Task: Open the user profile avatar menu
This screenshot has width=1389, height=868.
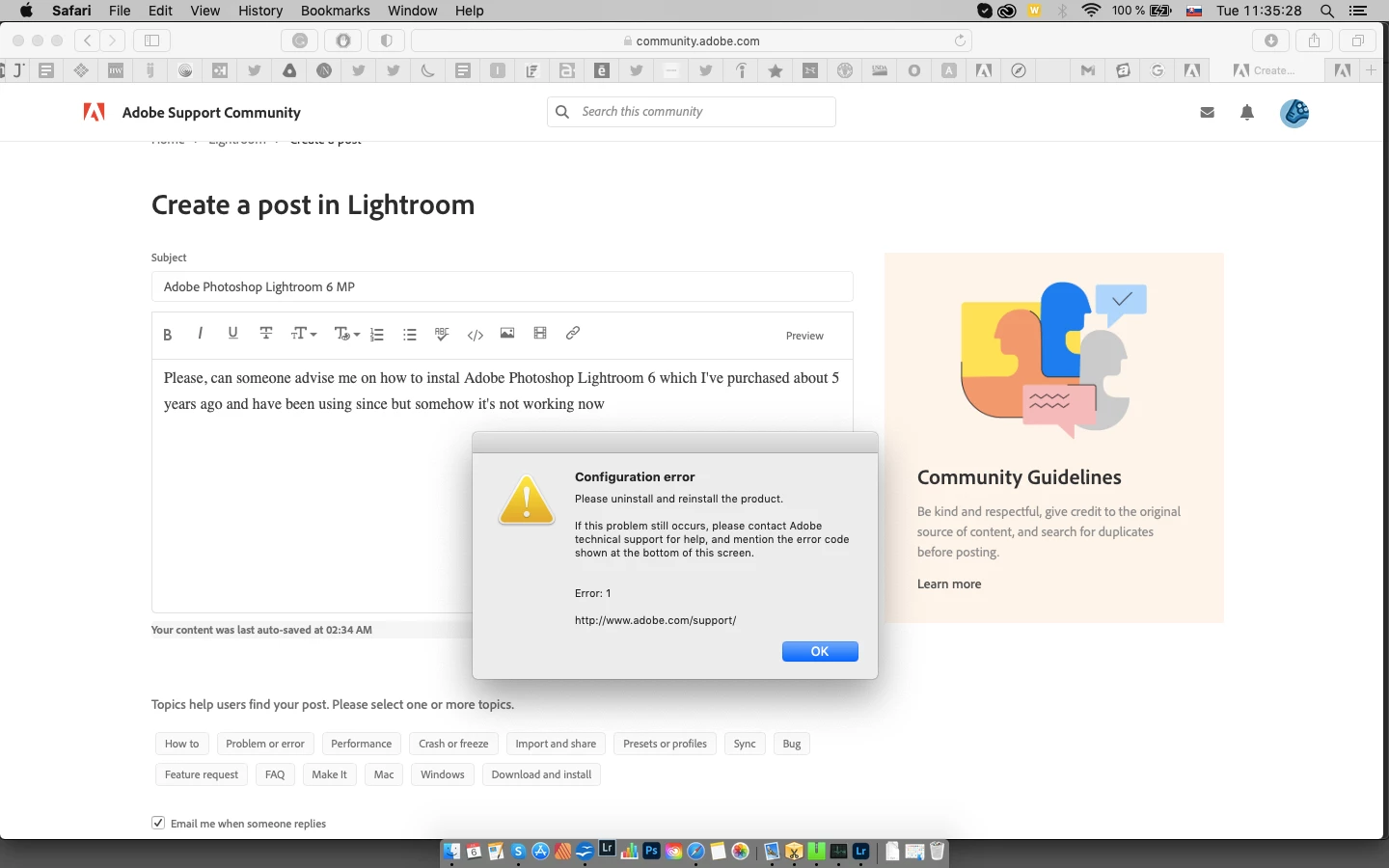Action: [1294, 113]
